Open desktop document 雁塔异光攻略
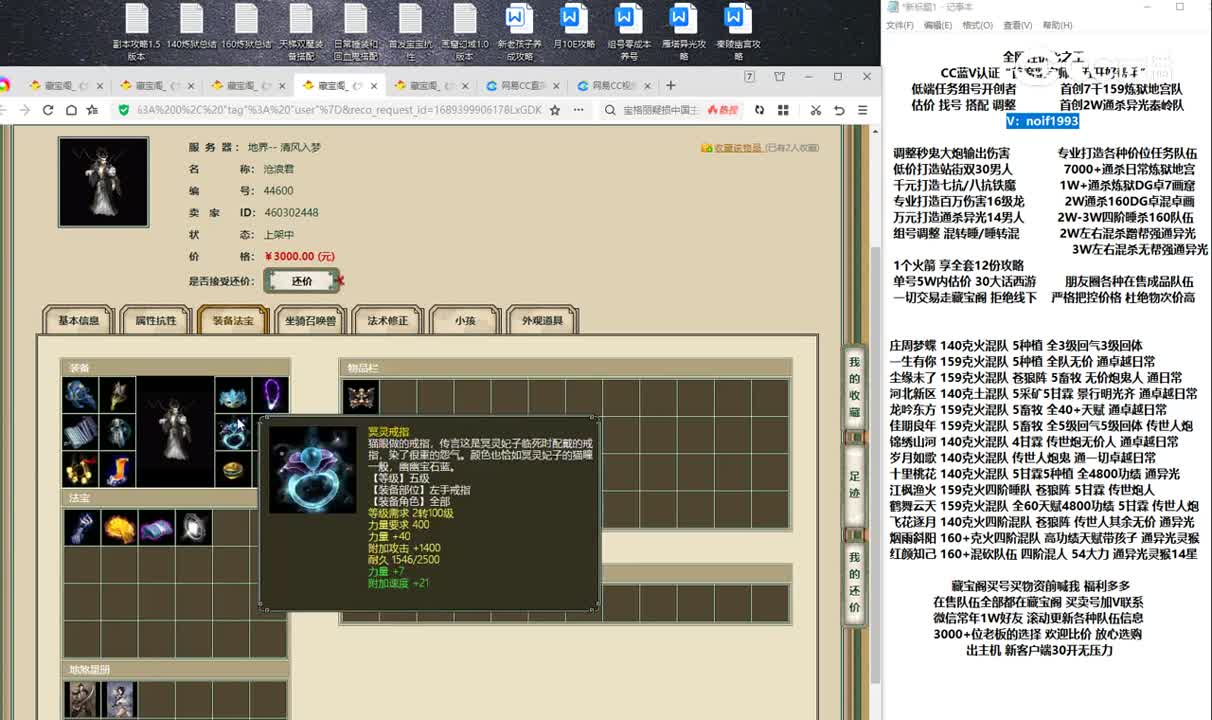Screen dimensions: 1212x720 coord(683,33)
